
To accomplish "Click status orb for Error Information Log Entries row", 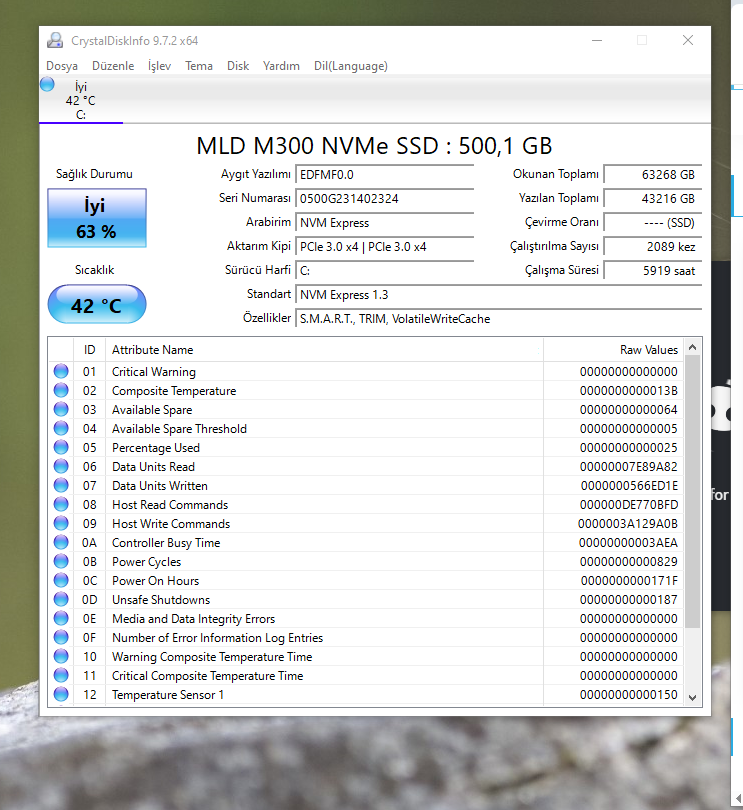I will point(61,637).
